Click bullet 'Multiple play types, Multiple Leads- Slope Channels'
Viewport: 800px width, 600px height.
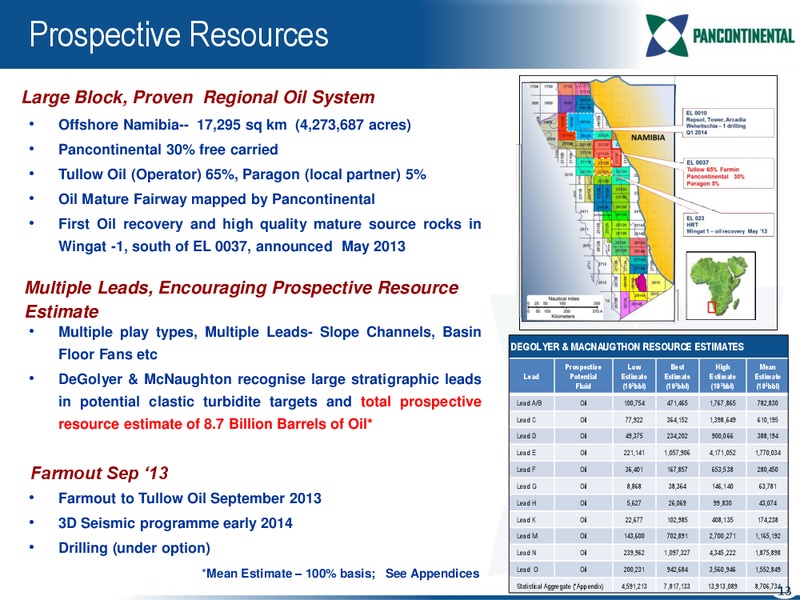pos(269,343)
